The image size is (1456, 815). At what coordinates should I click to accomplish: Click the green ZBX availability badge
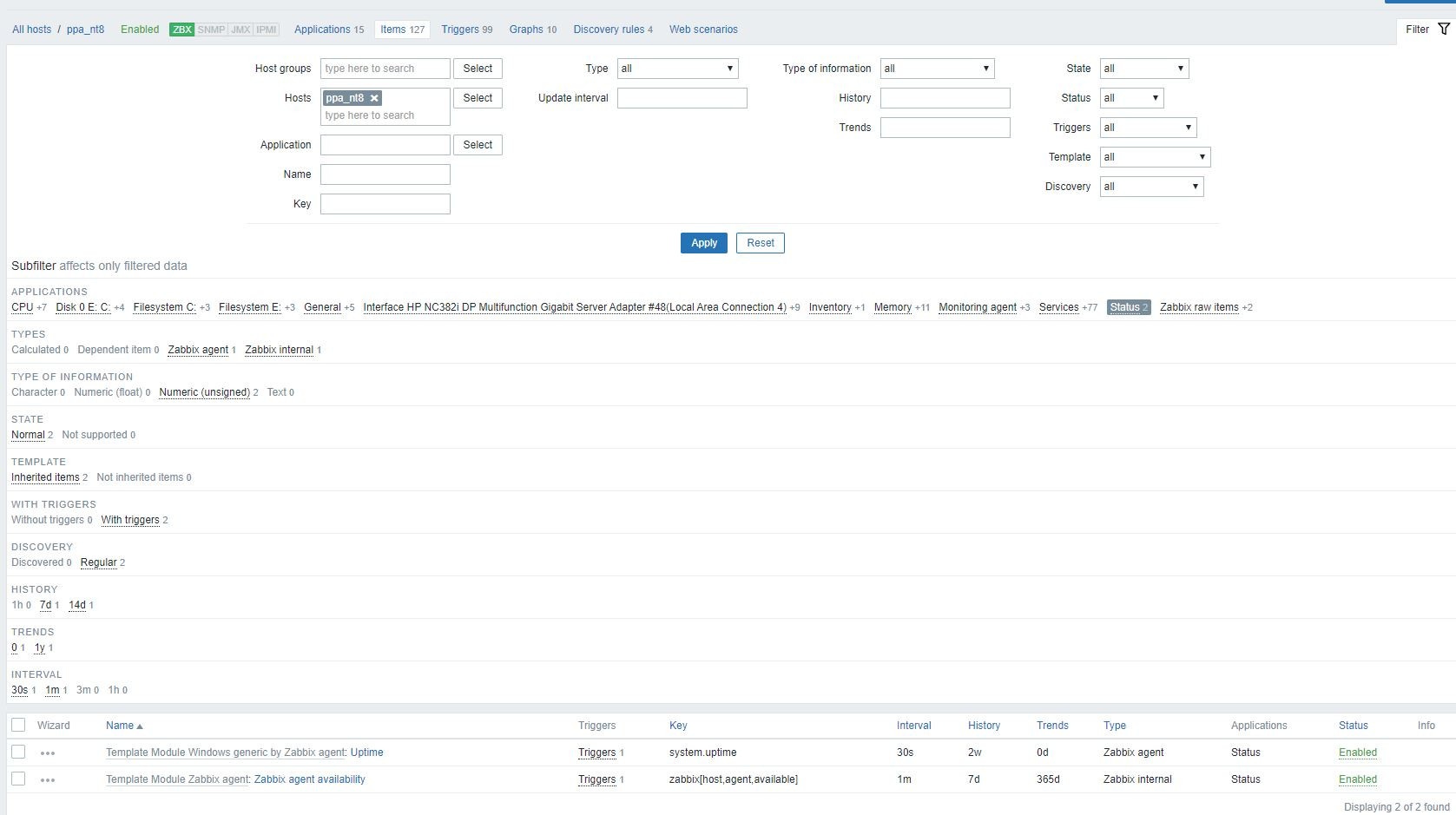point(181,30)
